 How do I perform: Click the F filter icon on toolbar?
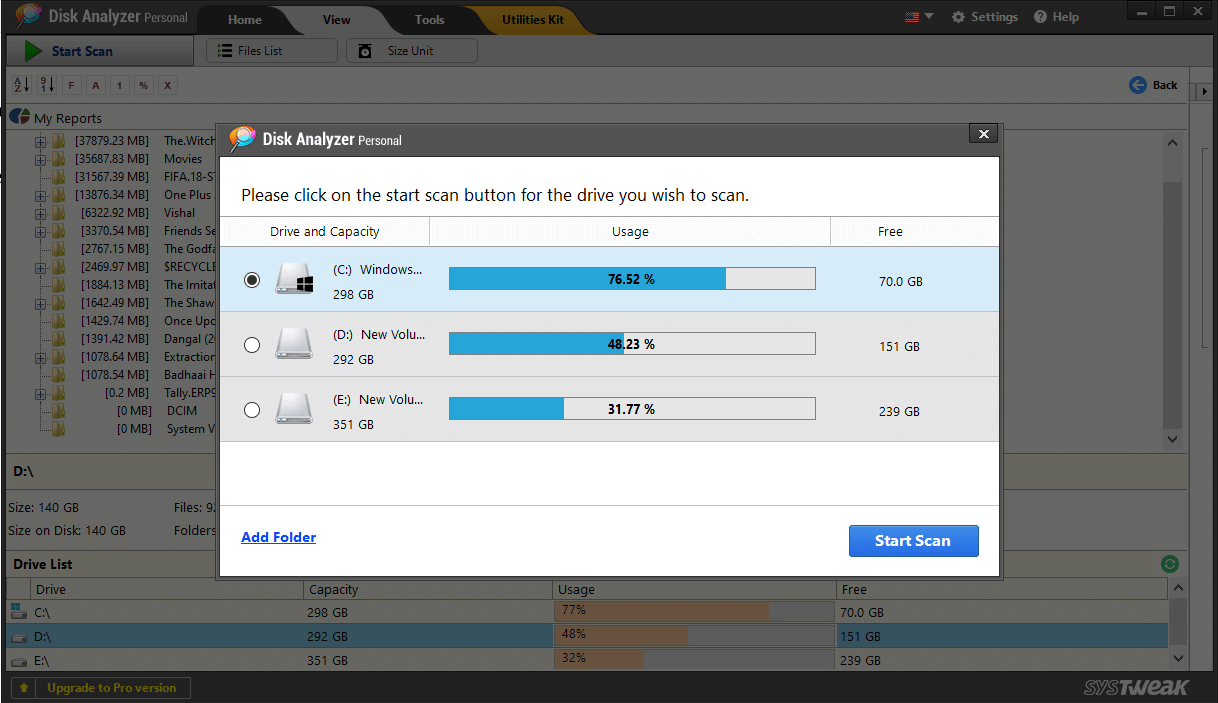click(x=71, y=85)
